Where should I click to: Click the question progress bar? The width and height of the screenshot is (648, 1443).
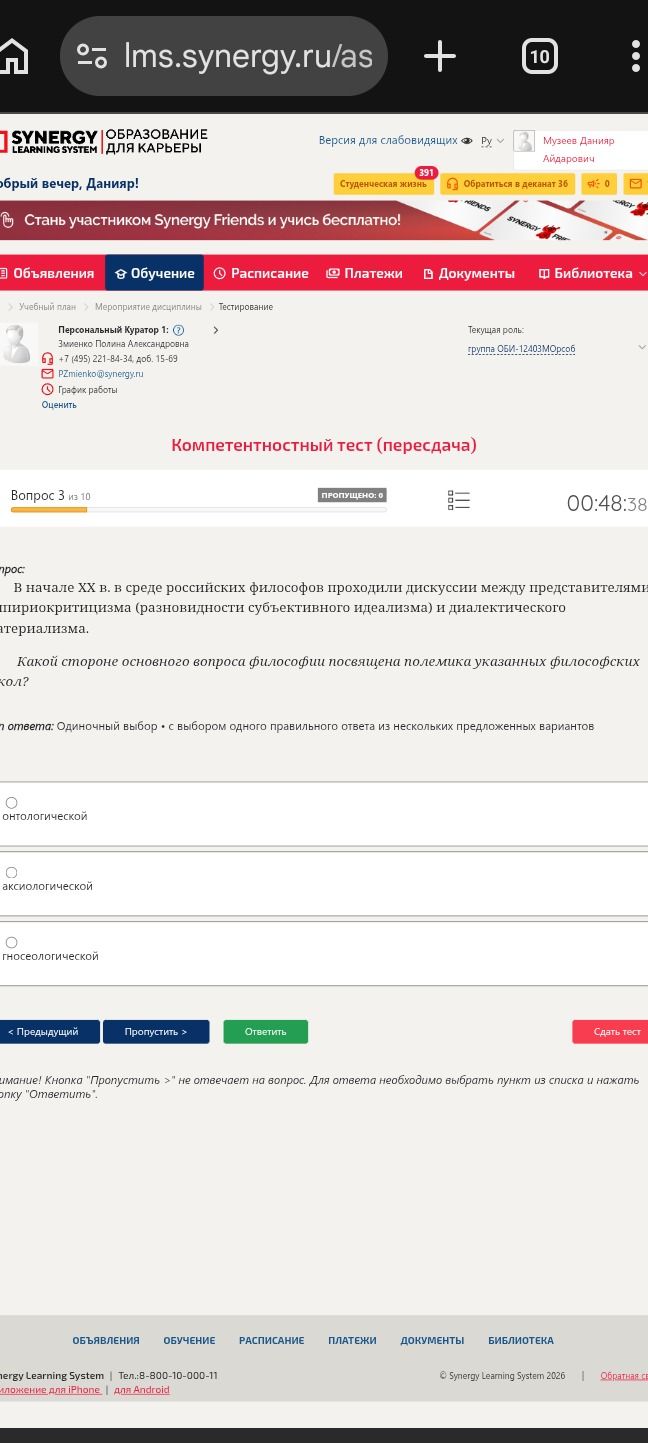click(198, 510)
